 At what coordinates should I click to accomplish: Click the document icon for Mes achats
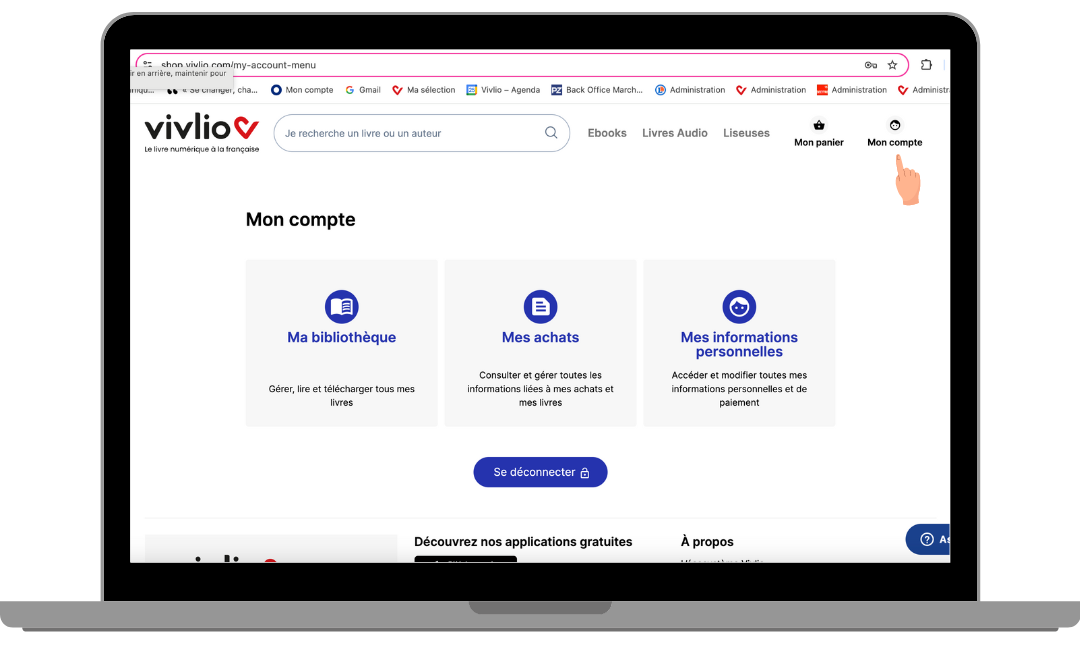point(541,306)
